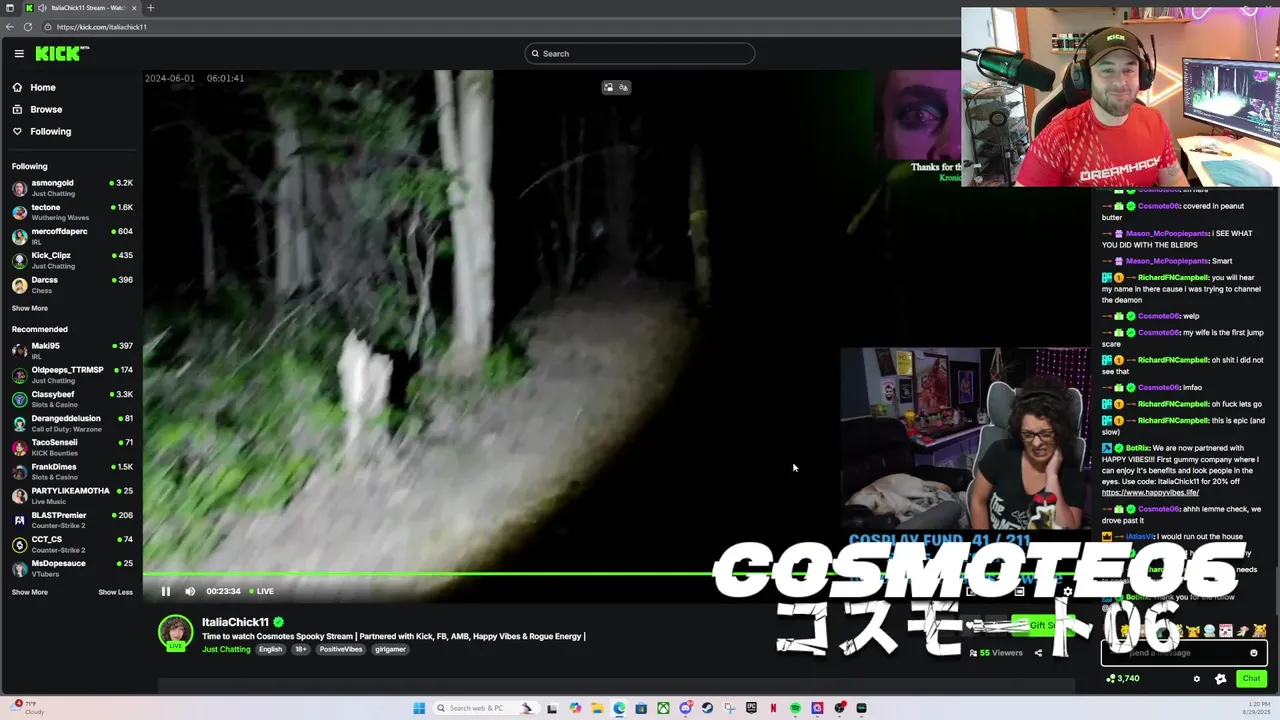Open the asmongold channel
Screen dimensions: 1280x720
[x=72, y=188]
